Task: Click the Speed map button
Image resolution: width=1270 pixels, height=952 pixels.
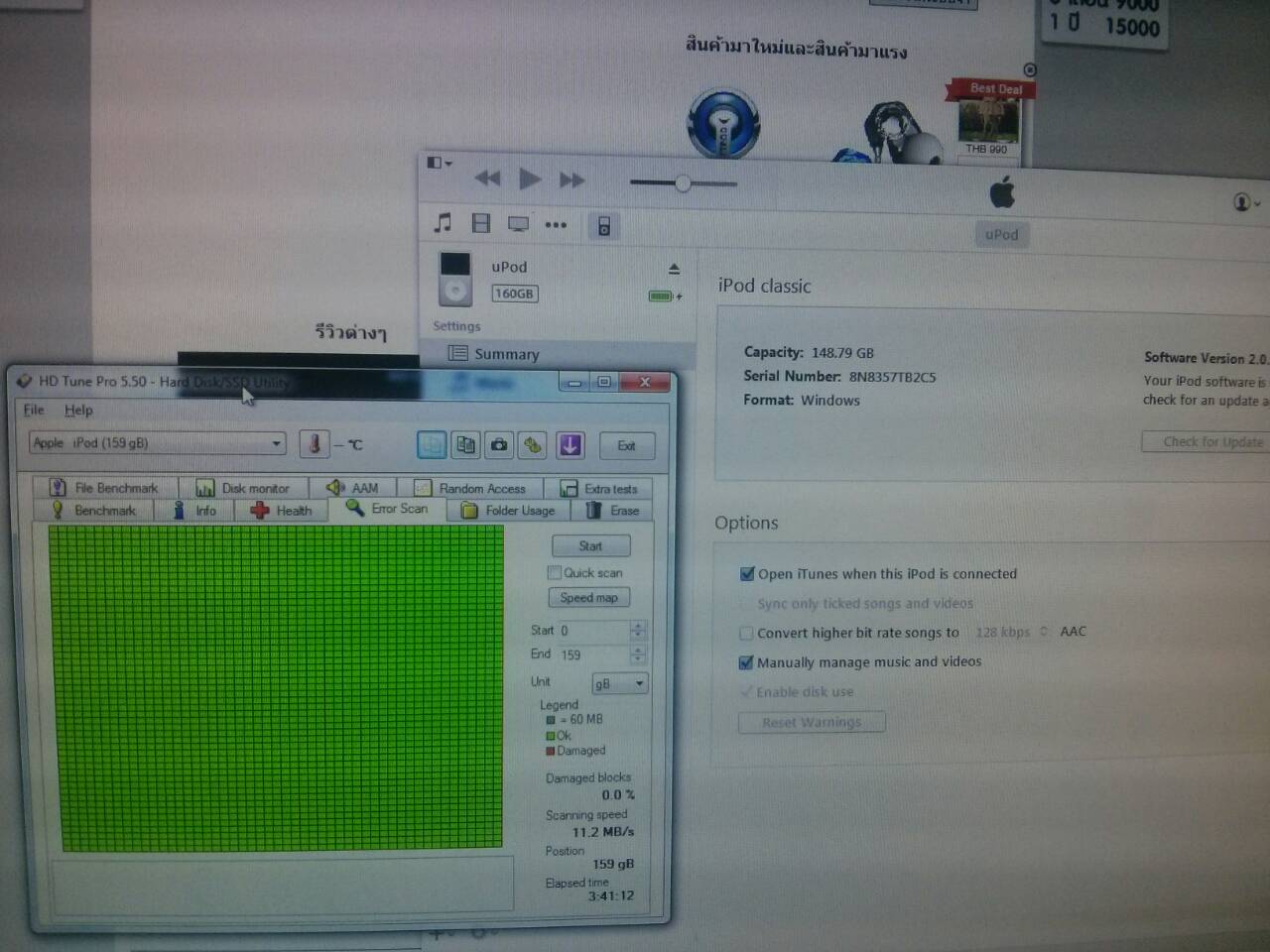Action: tap(589, 597)
